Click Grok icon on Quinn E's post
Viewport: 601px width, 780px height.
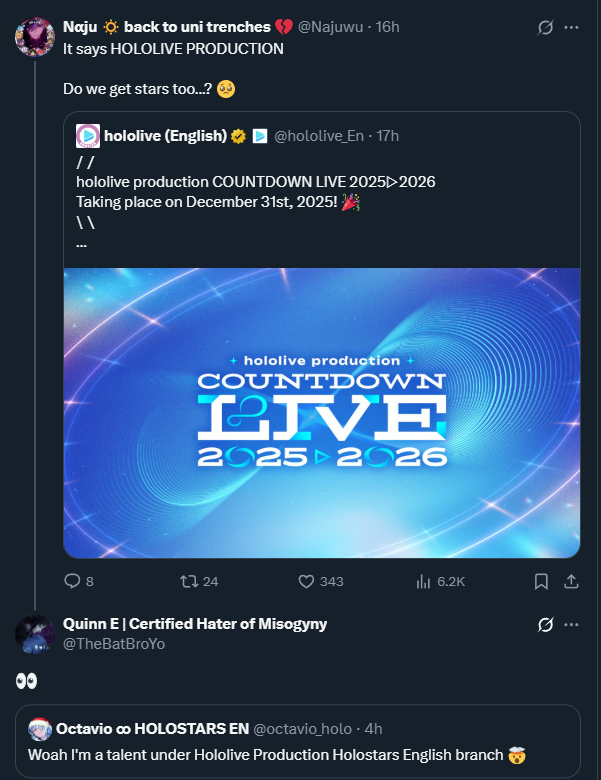click(545, 624)
